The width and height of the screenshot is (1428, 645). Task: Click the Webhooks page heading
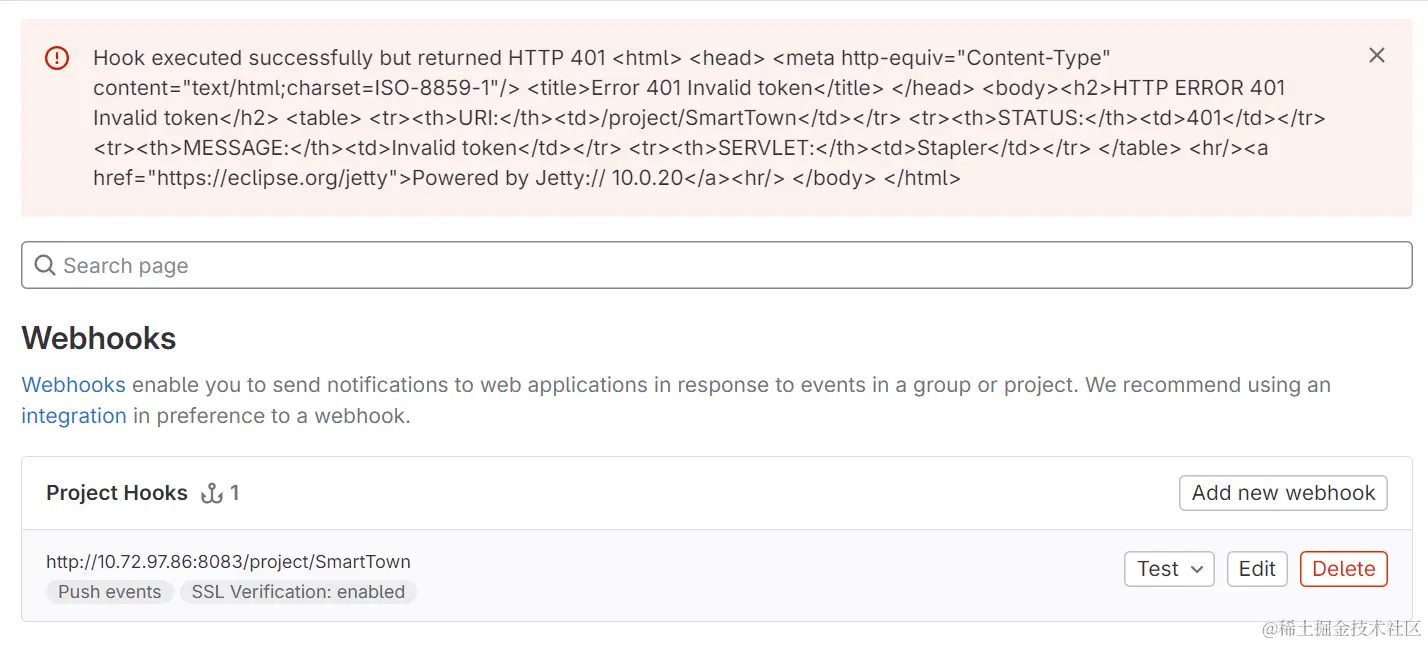(99, 338)
